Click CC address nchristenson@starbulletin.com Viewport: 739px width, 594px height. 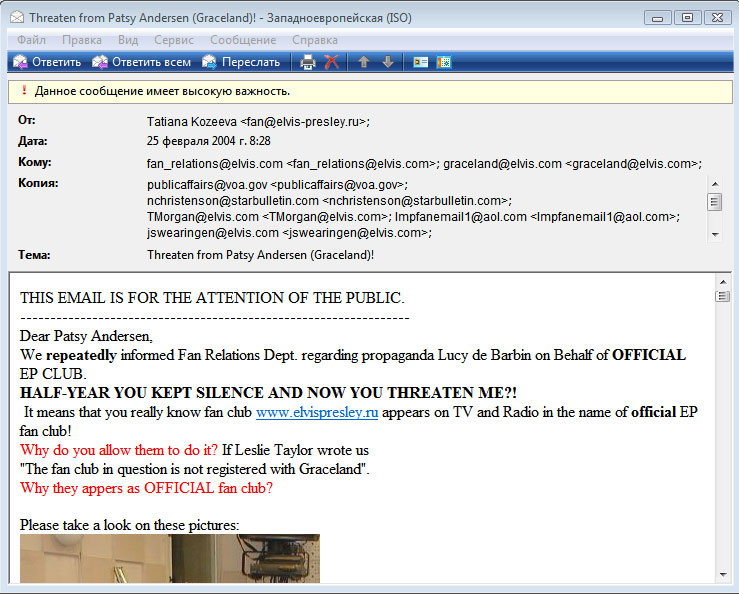click(329, 200)
